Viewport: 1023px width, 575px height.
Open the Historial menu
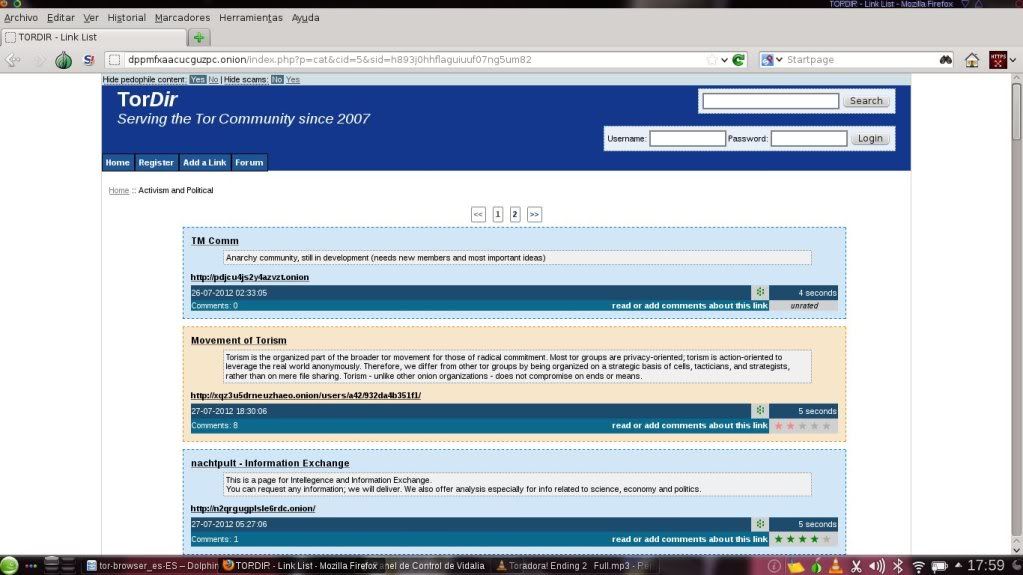point(127,18)
